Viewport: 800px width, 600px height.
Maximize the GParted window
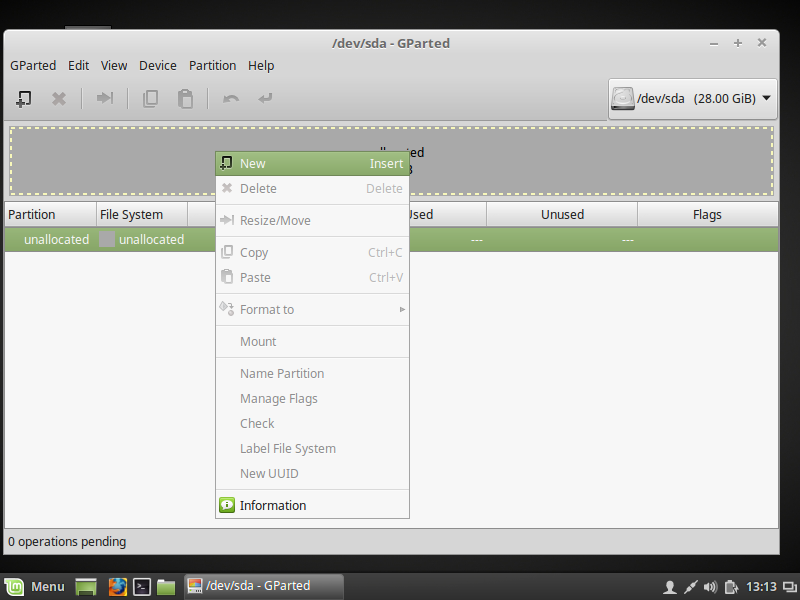(738, 43)
